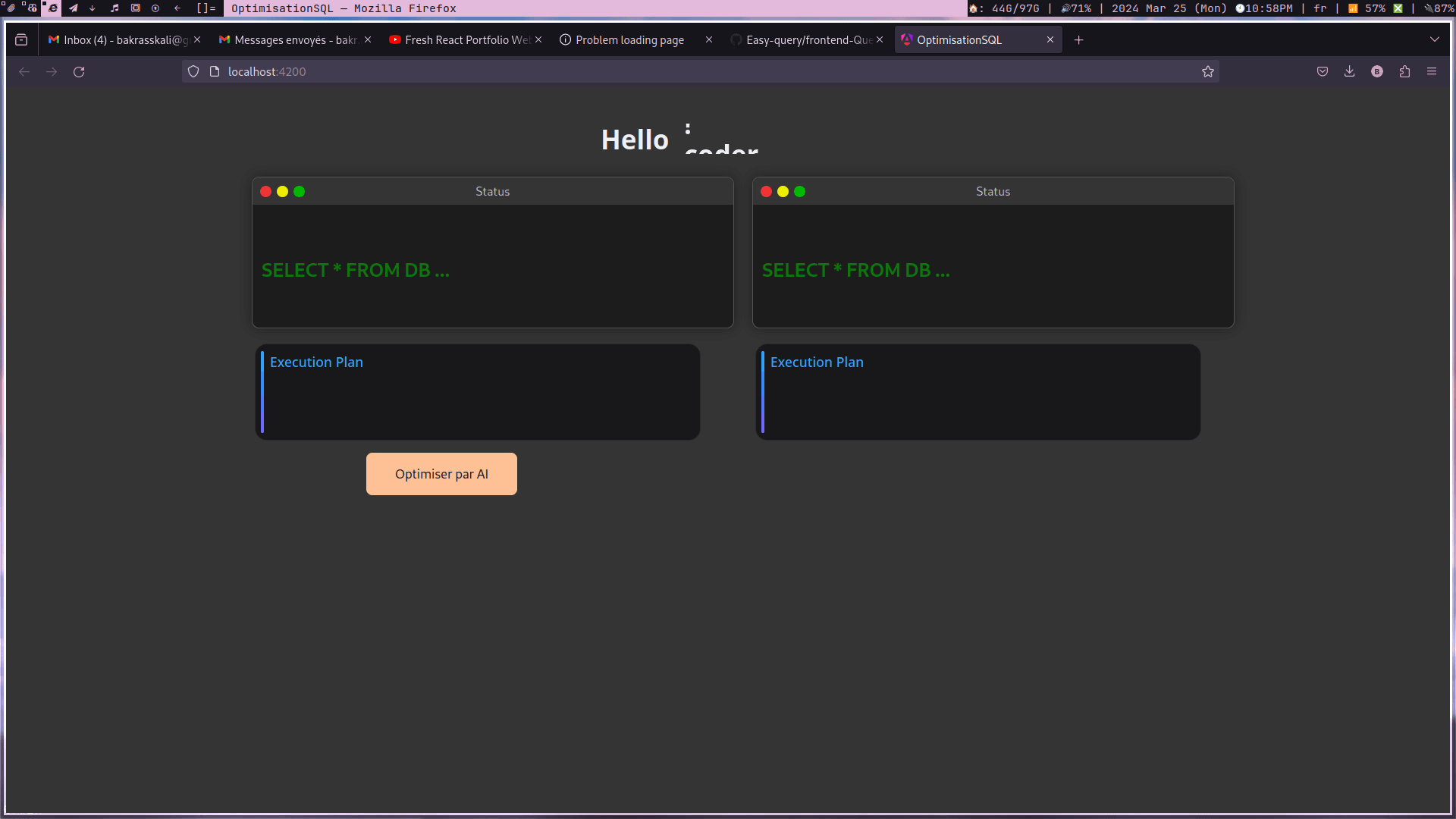
Task: Bookmark this page with the star icon
Action: [x=1208, y=71]
